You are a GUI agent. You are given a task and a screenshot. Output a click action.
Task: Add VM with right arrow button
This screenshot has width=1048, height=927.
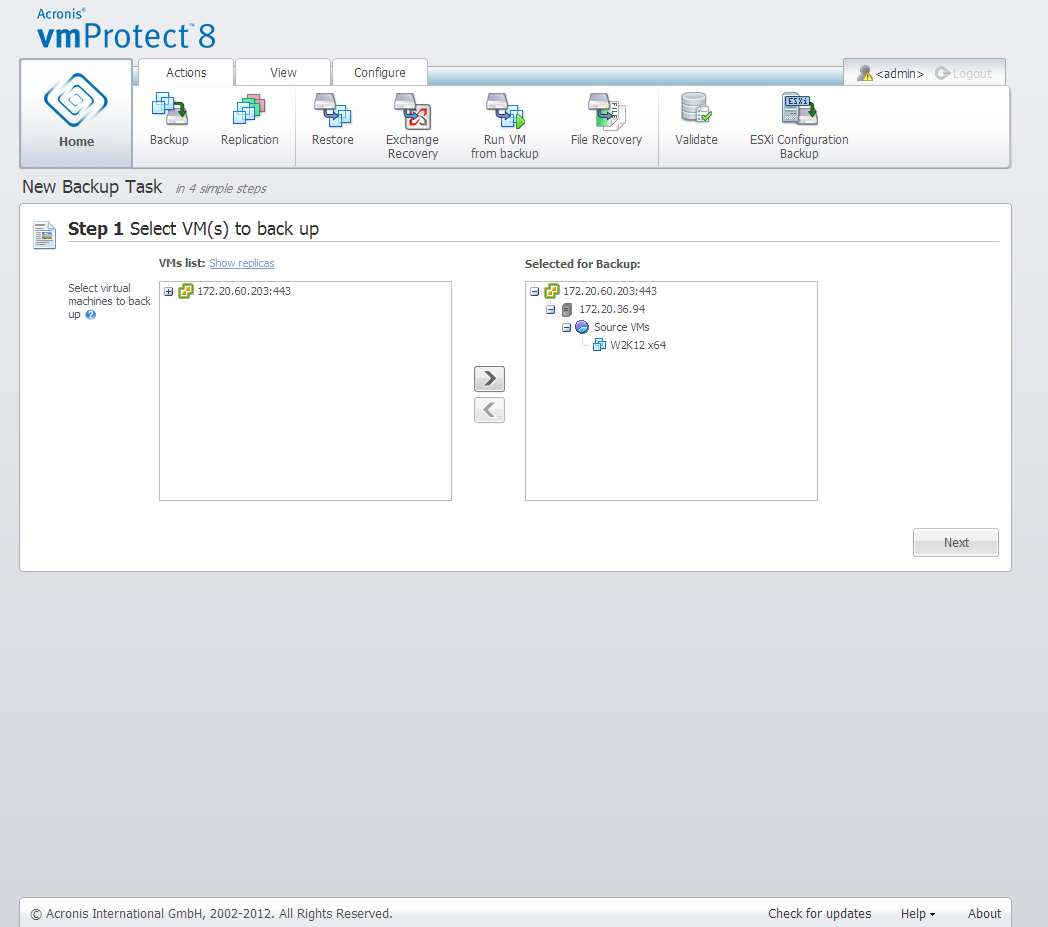point(489,379)
